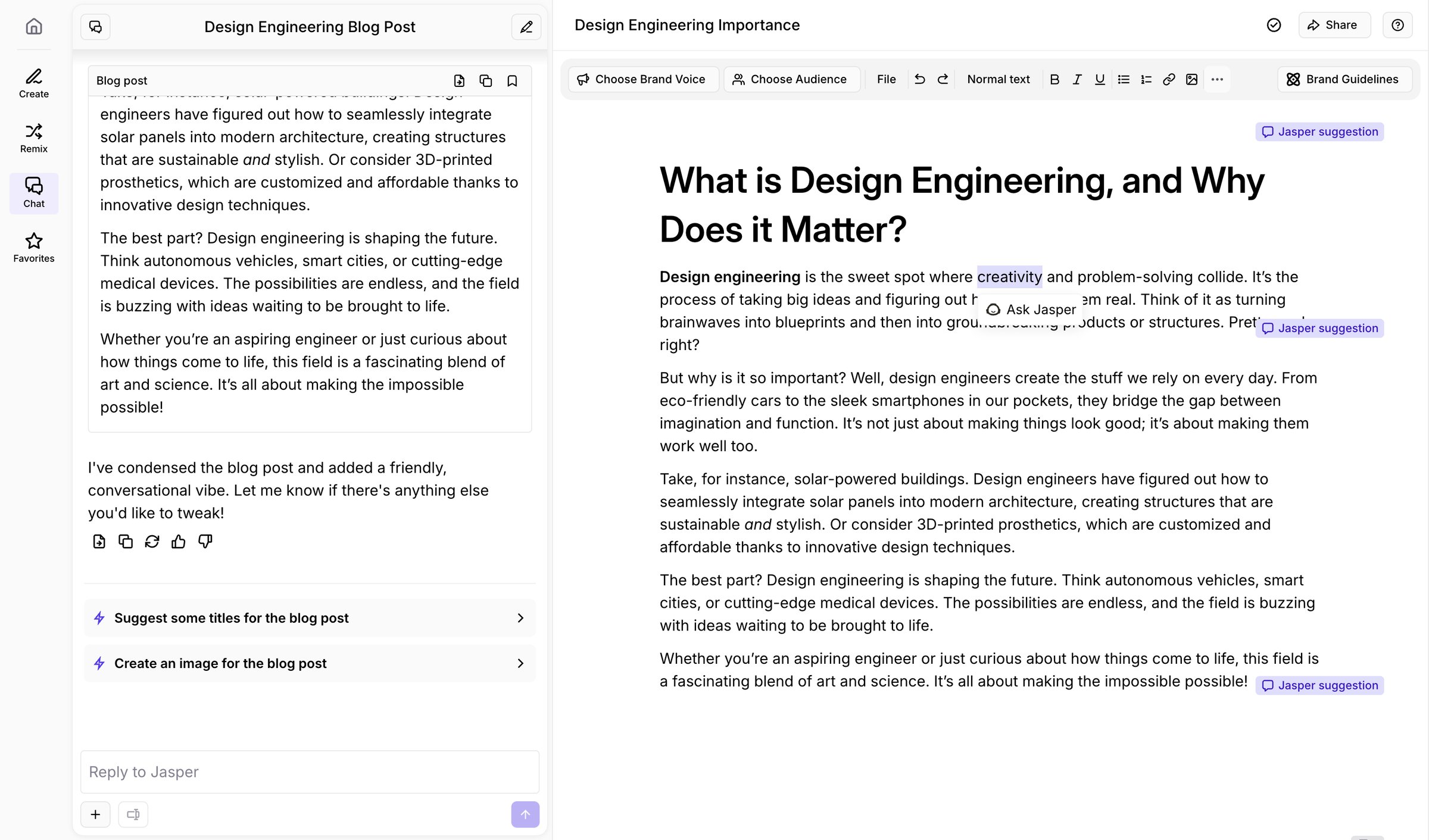The width and height of the screenshot is (1429, 840).
Task: Expand 'Suggest some titles for the blog post'
Action: 310,618
